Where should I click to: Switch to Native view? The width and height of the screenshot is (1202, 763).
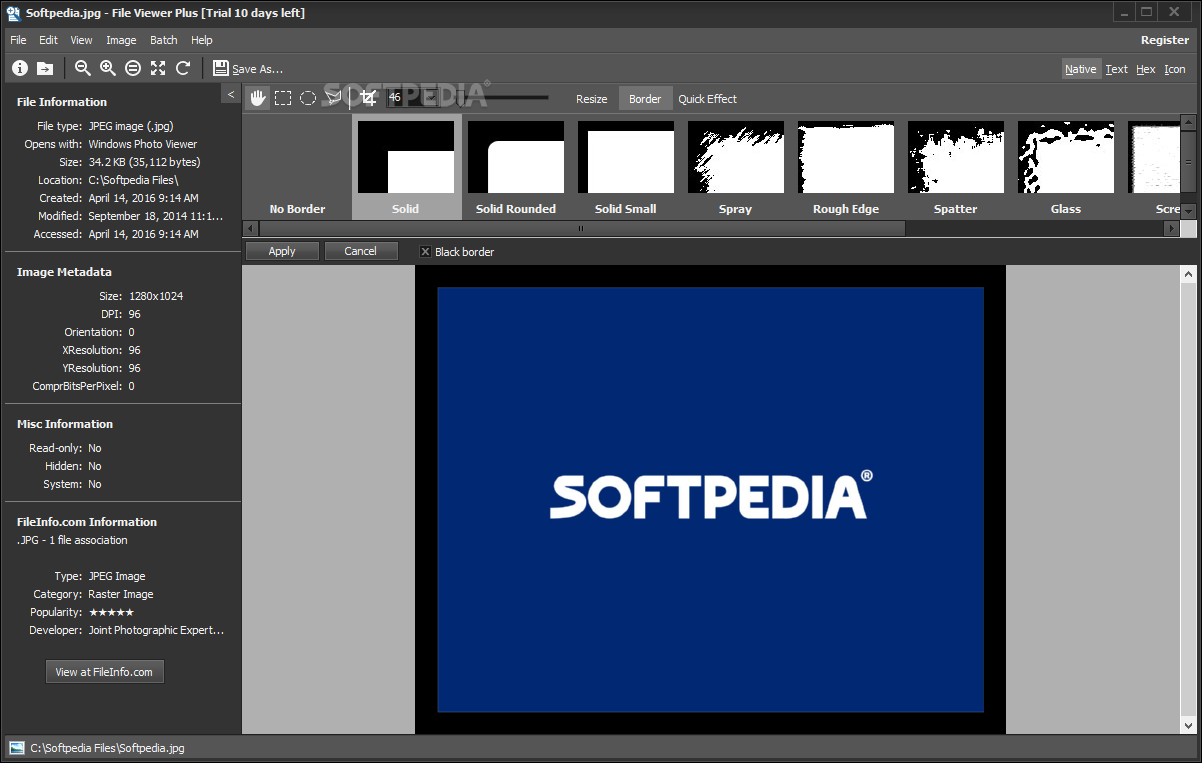coord(1080,69)
